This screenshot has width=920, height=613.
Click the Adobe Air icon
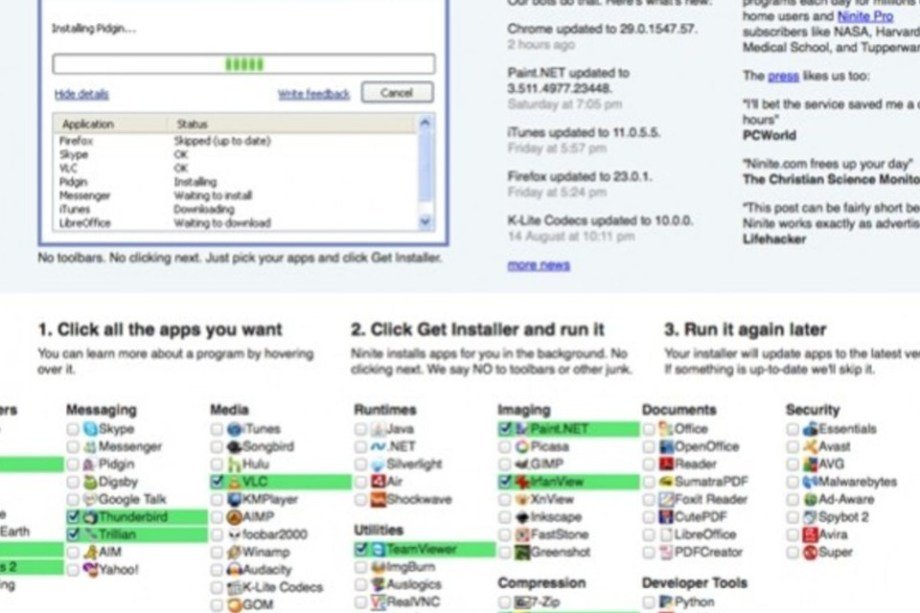point(378,482)
